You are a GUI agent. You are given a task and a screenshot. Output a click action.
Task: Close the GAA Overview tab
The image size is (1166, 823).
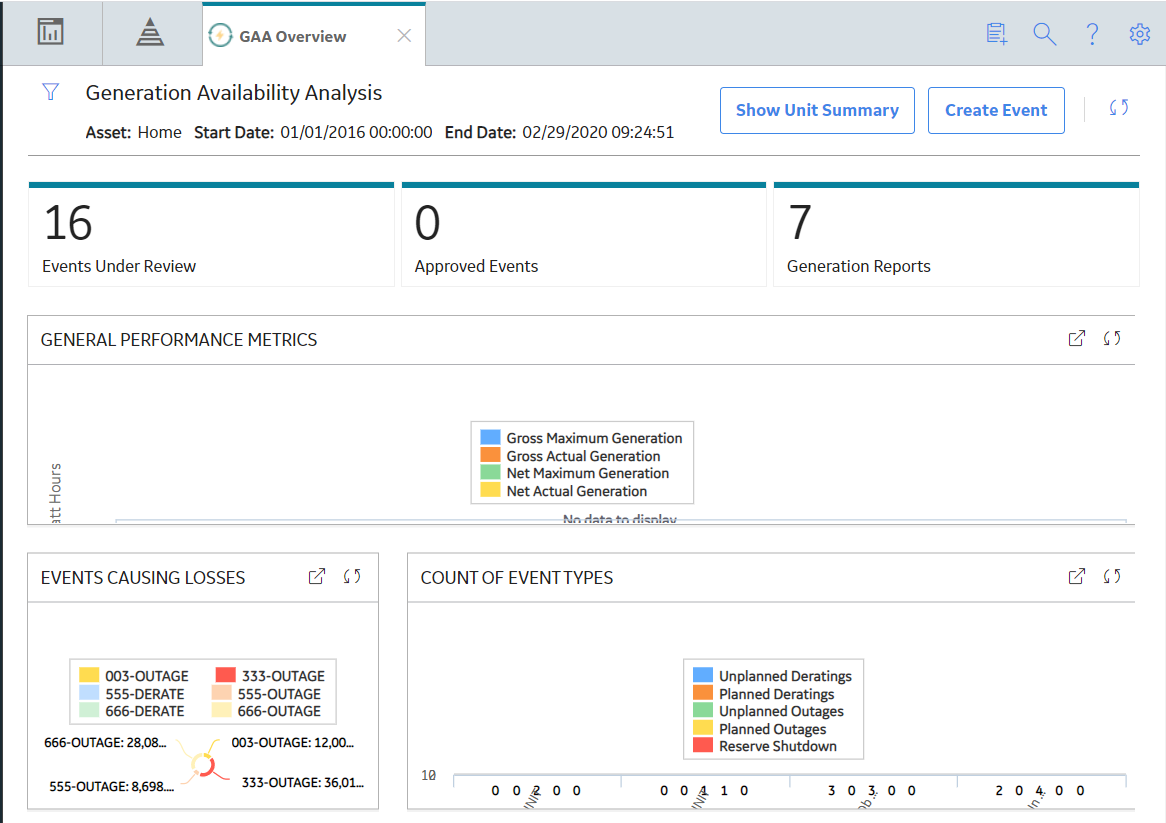(x=404, y=36)
